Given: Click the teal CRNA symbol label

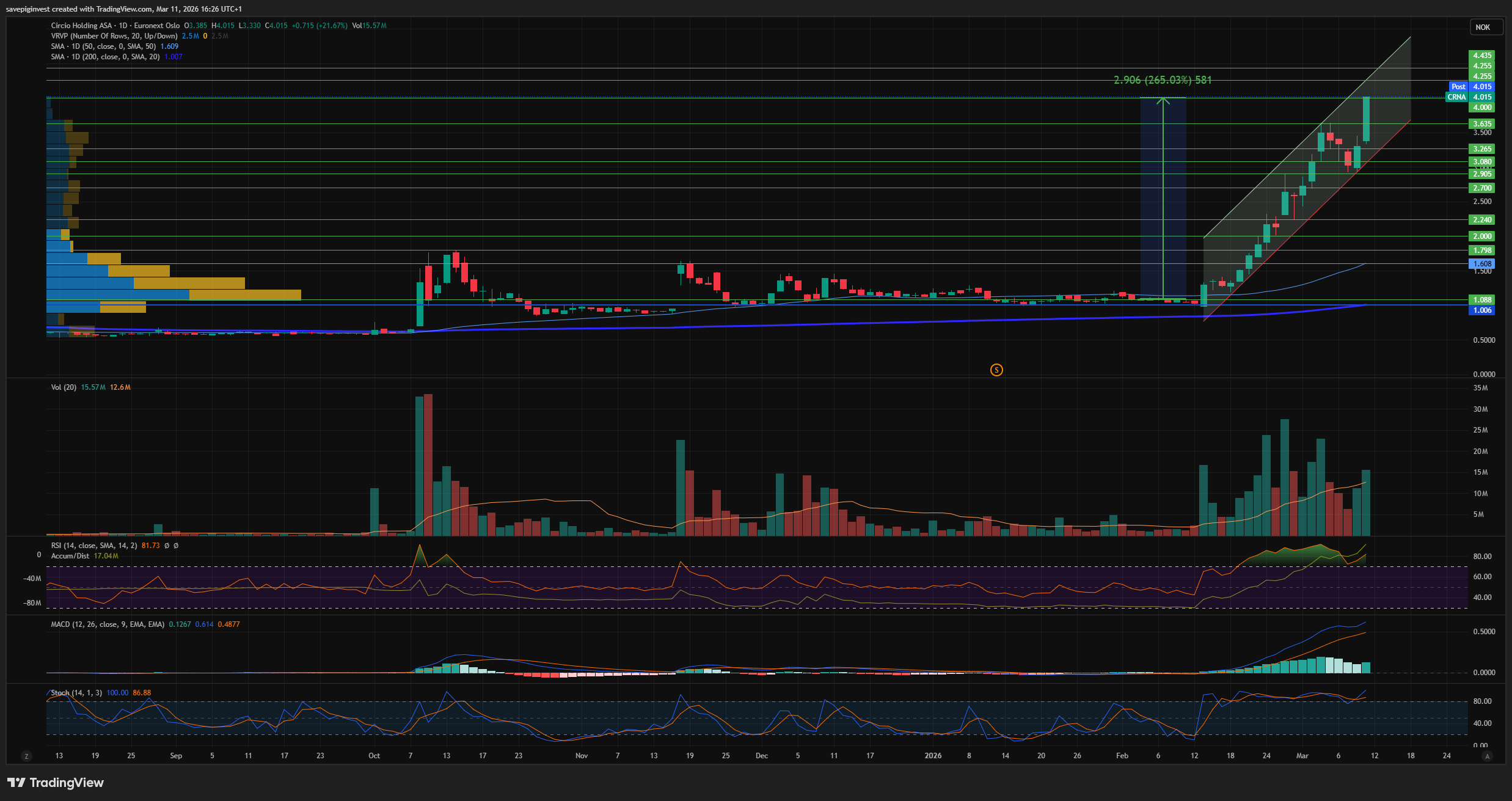Looking at the screenshot, I should tap(1456, 97).
